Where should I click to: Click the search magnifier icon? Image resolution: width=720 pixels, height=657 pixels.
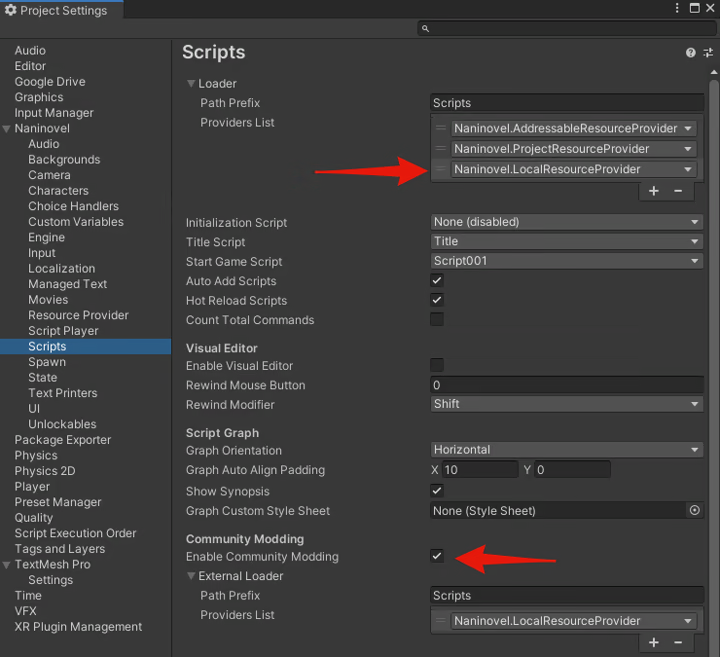pyautogui.click(x=425, y=28)
